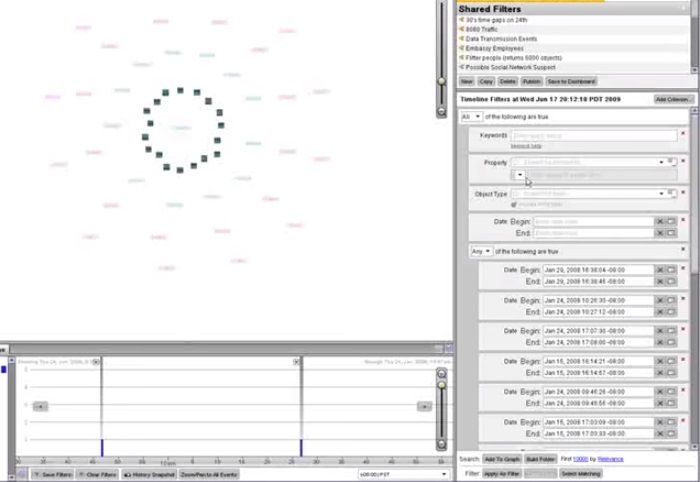This screenshot has width=700, height=482.
Task: Click the Clear Filters button
Action: pyautogui.click(x=97, y=474)
